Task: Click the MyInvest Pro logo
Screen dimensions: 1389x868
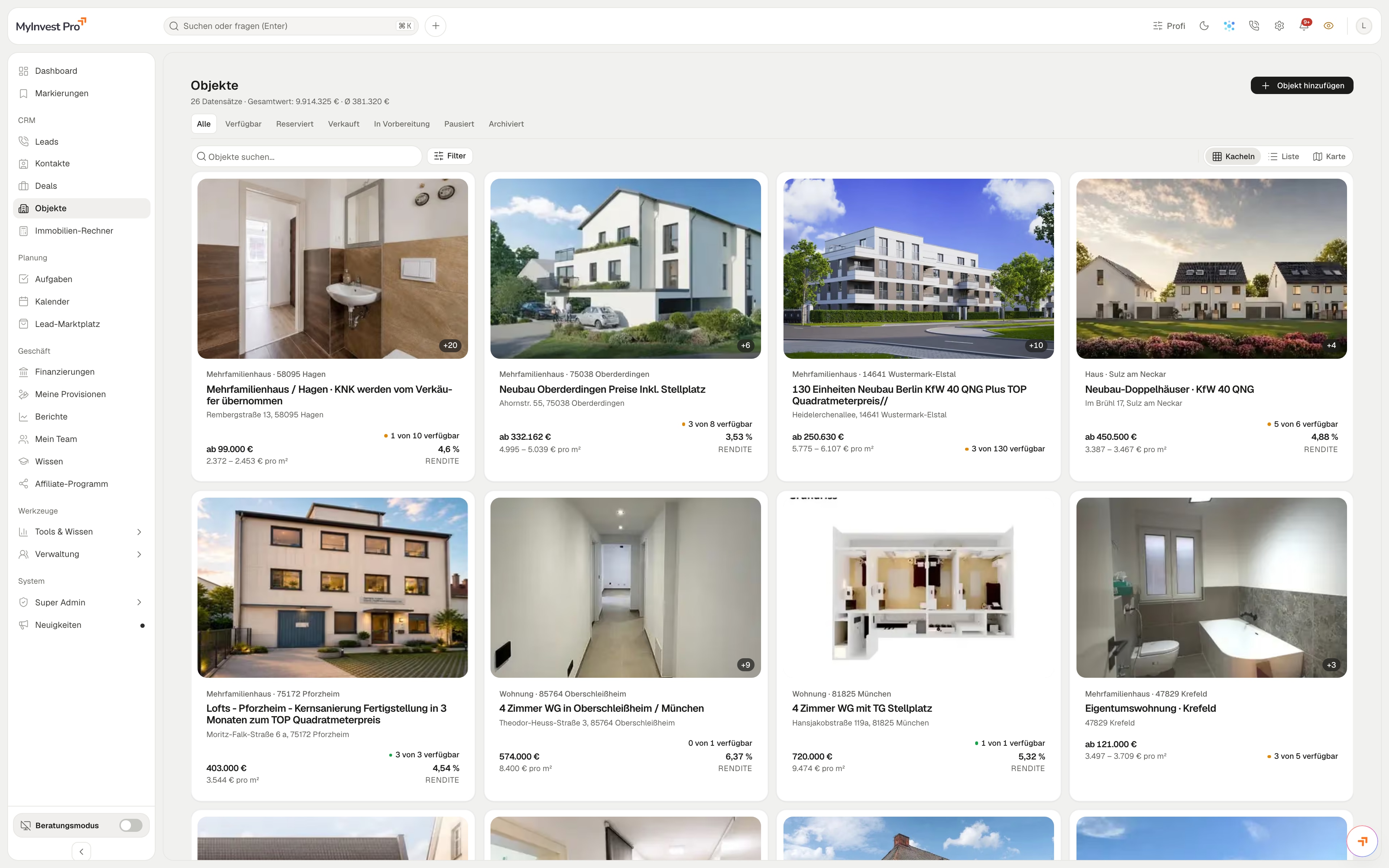Action: 51,25
